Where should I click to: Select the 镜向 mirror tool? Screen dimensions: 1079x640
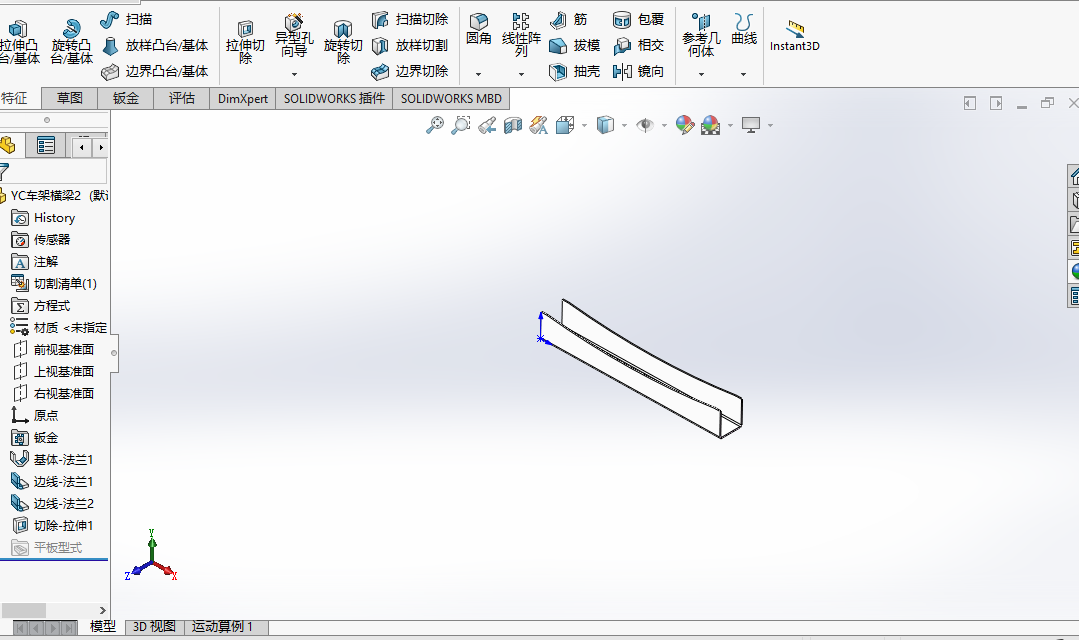(639, 72)
